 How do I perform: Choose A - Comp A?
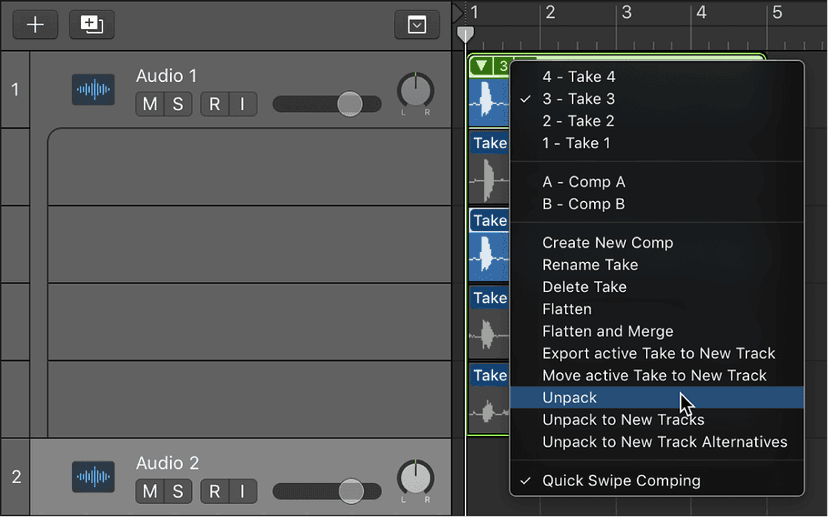(x=657, y=182)
